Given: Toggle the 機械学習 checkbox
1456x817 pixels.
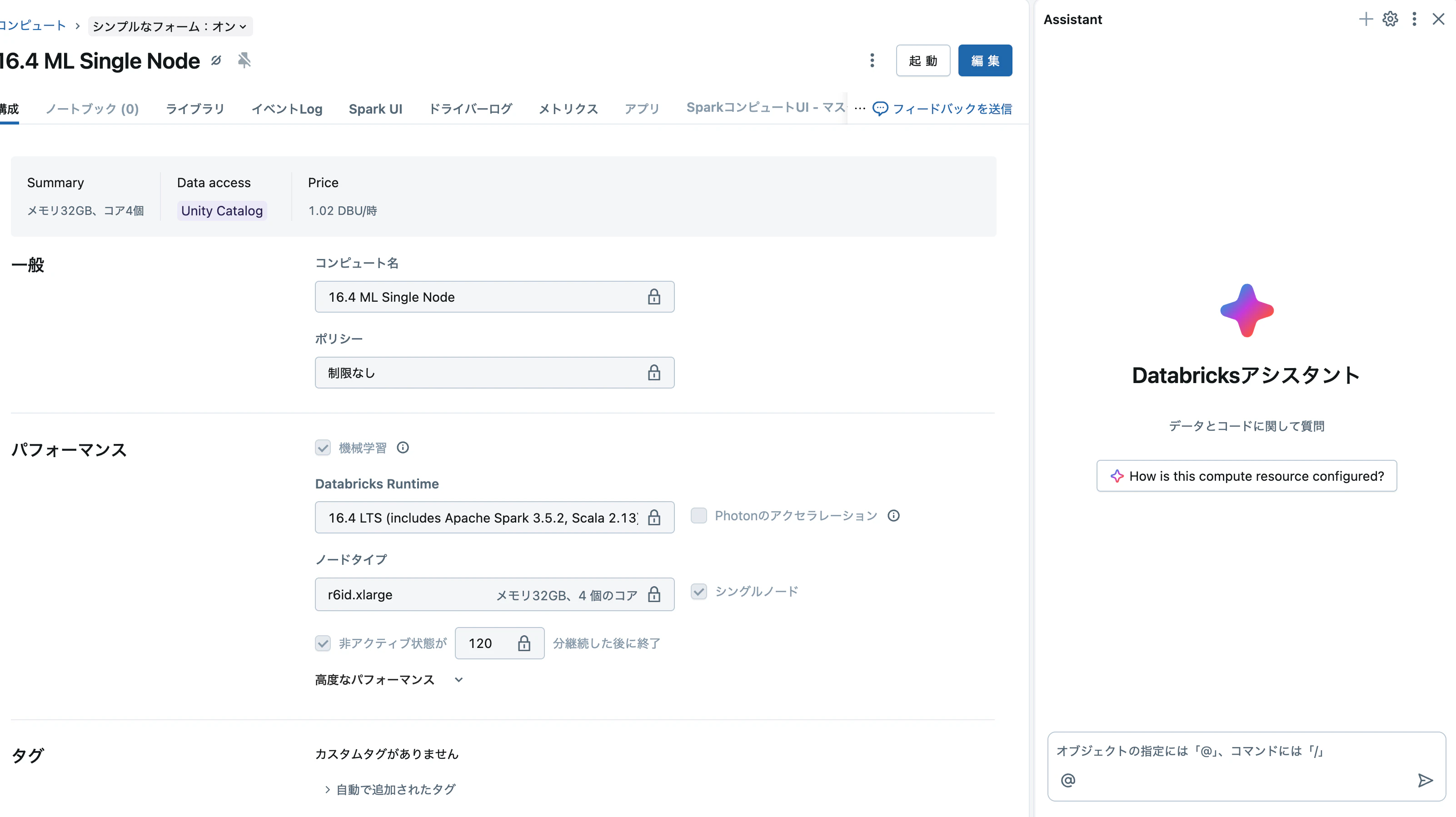Looking at the screenshot, I should (323, 448).
